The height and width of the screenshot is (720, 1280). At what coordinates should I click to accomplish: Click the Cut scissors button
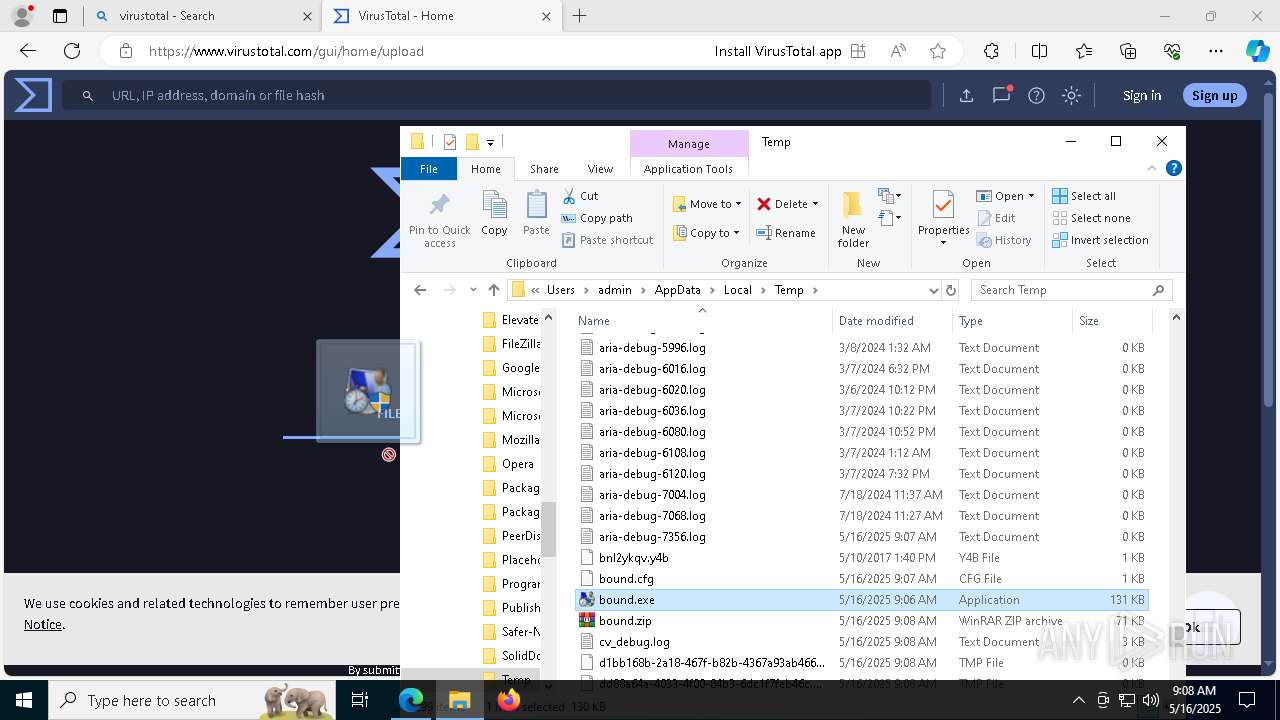click(580, 196)
